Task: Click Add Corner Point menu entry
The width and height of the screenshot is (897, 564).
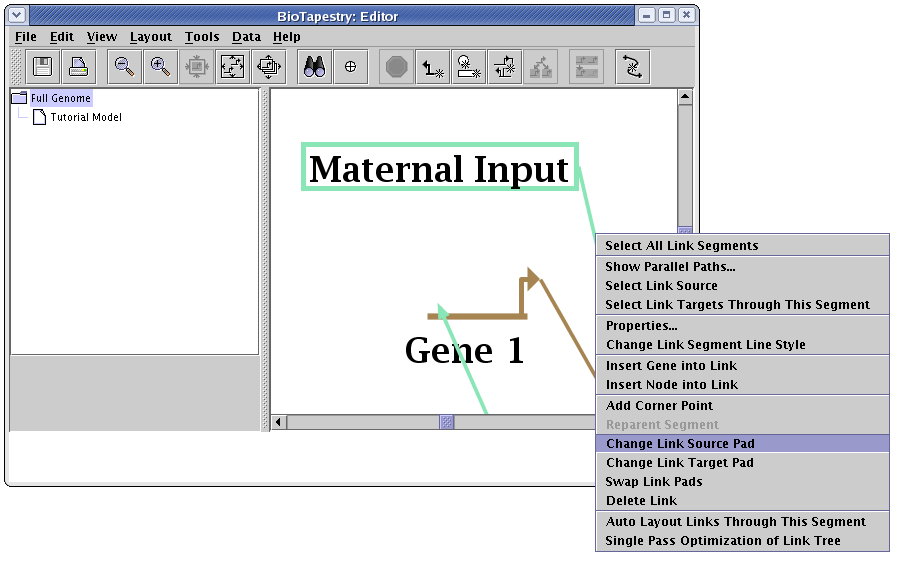Action: (659, 405)
